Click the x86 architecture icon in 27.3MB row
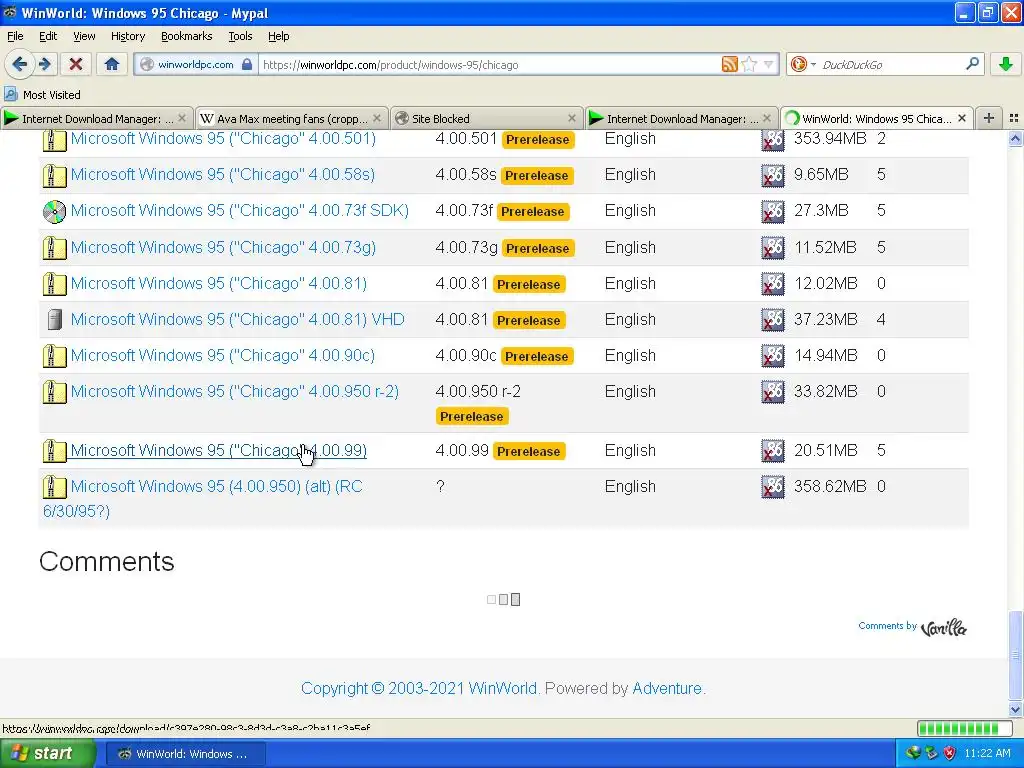 773,211
